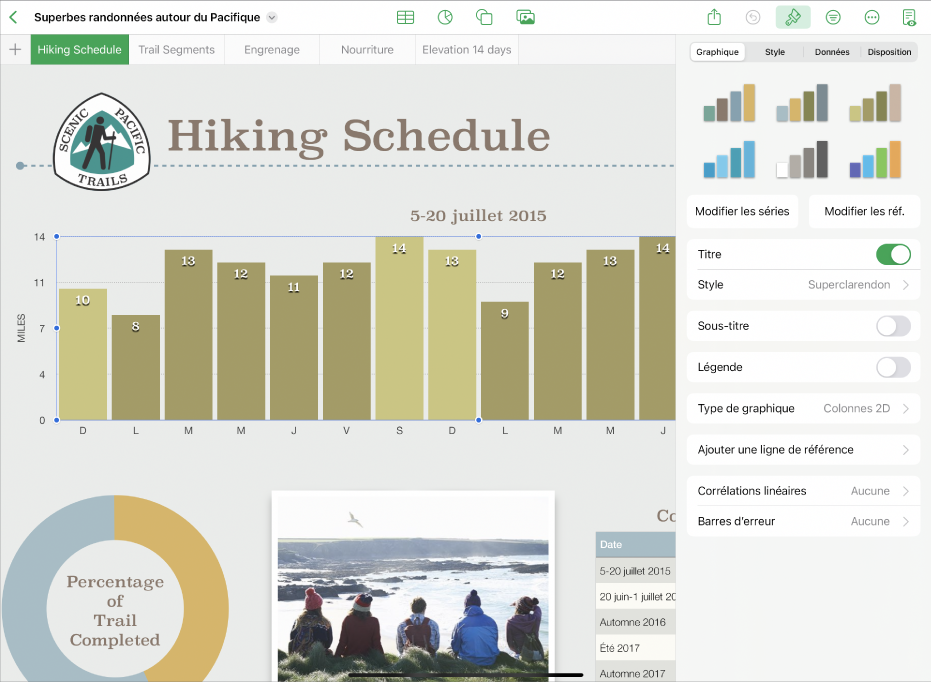Switch to the Hiking Schedule sheet tab
This screenshot has height=684, width=931.
(80, 50)
